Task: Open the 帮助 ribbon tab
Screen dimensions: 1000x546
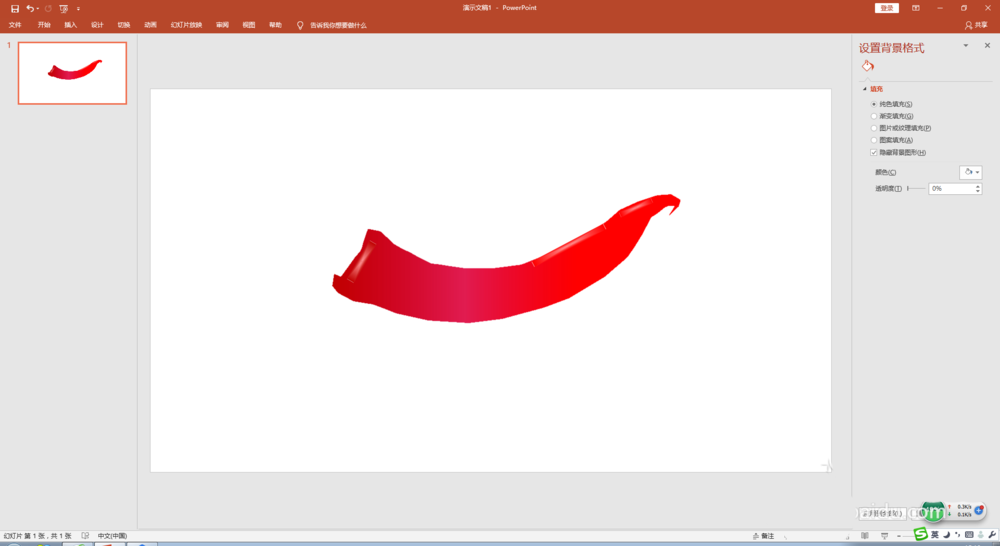Action: click(x=276, y=25)
